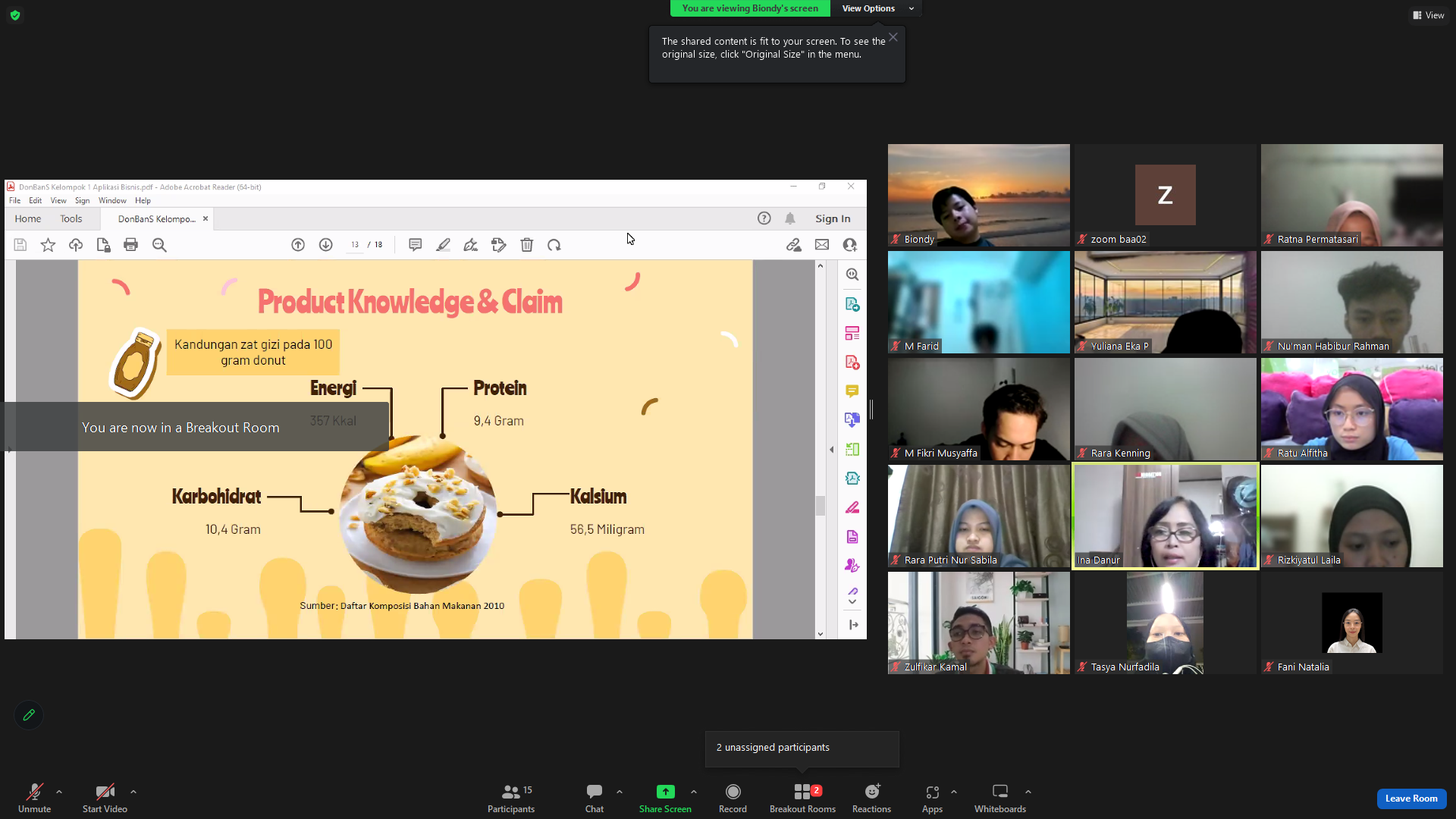
Task: Open the Acrobat File menu
Action: (14, 201)
